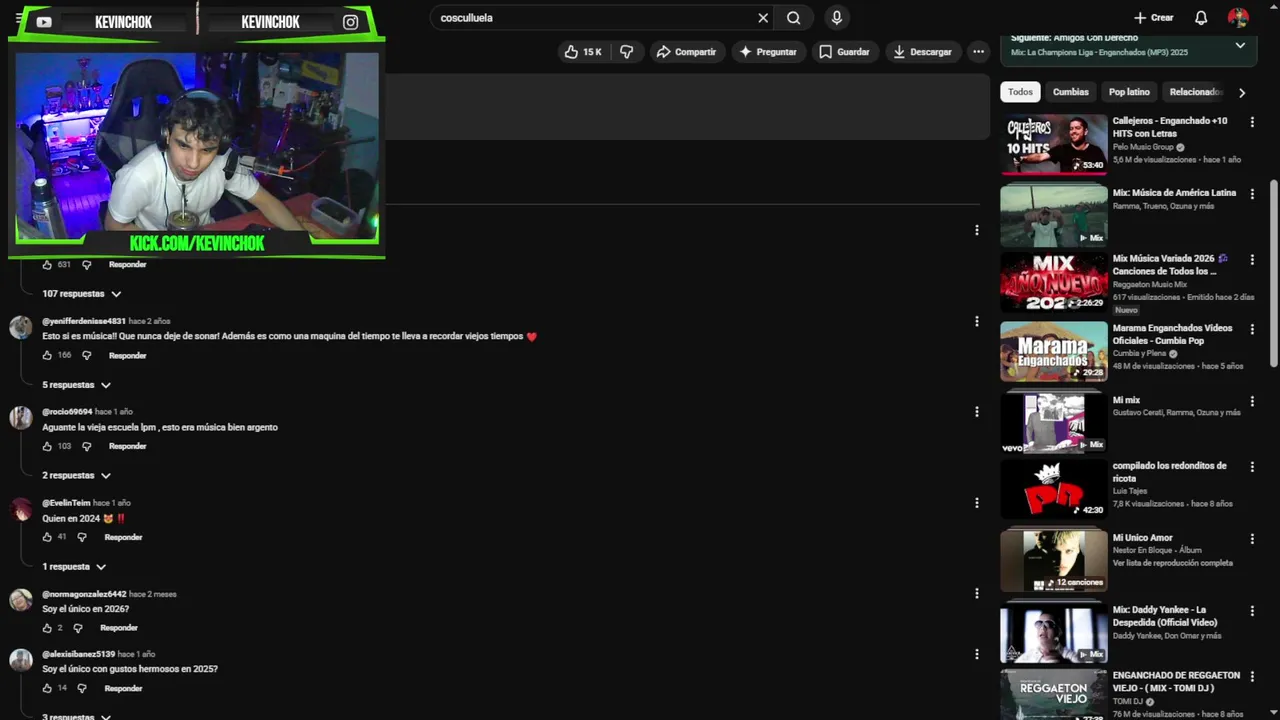Dislike rocio69694's comment

coord(86,447)
